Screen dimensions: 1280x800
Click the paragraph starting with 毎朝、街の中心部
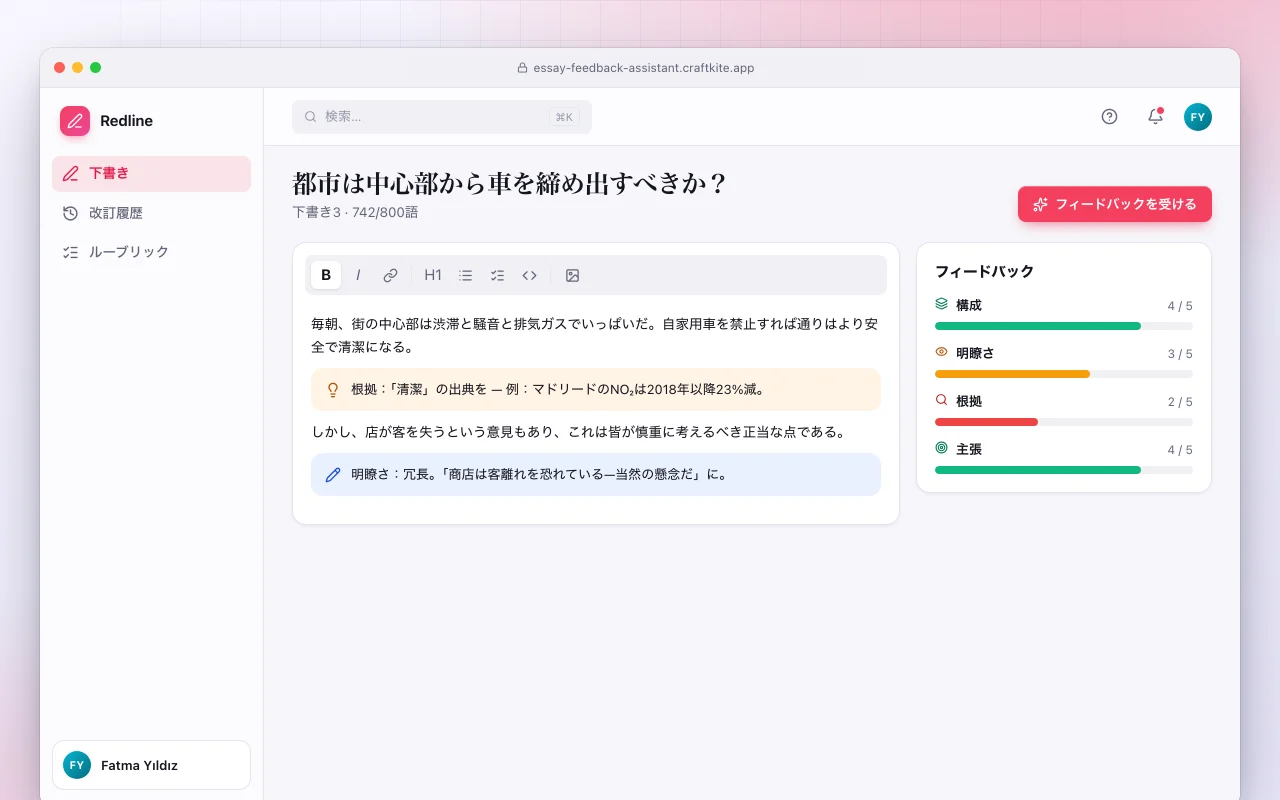point(596,335)
